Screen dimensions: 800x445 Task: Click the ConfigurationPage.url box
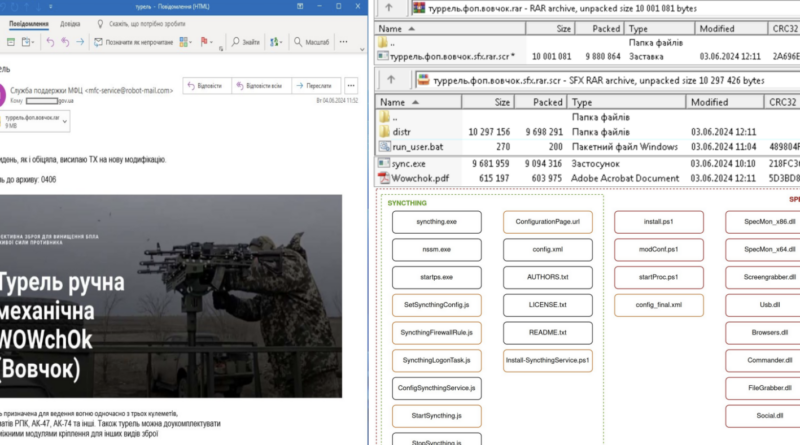(x=547, y=222)
